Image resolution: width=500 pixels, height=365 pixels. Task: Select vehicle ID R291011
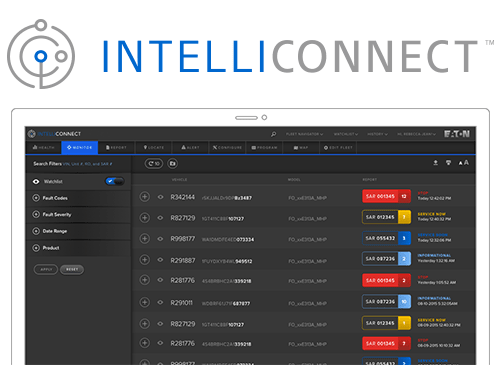tap(182, 303)
